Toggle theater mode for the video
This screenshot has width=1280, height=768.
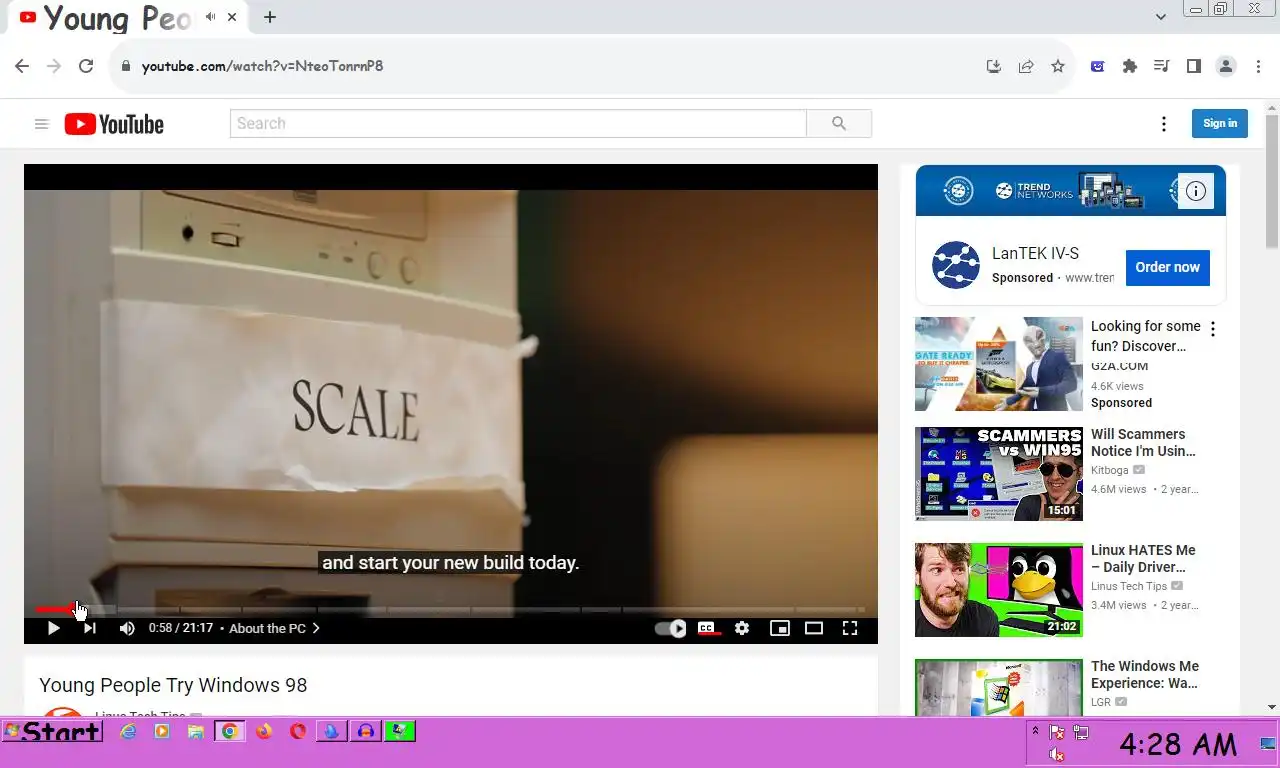pyautogui.click(x=814, y=628)
